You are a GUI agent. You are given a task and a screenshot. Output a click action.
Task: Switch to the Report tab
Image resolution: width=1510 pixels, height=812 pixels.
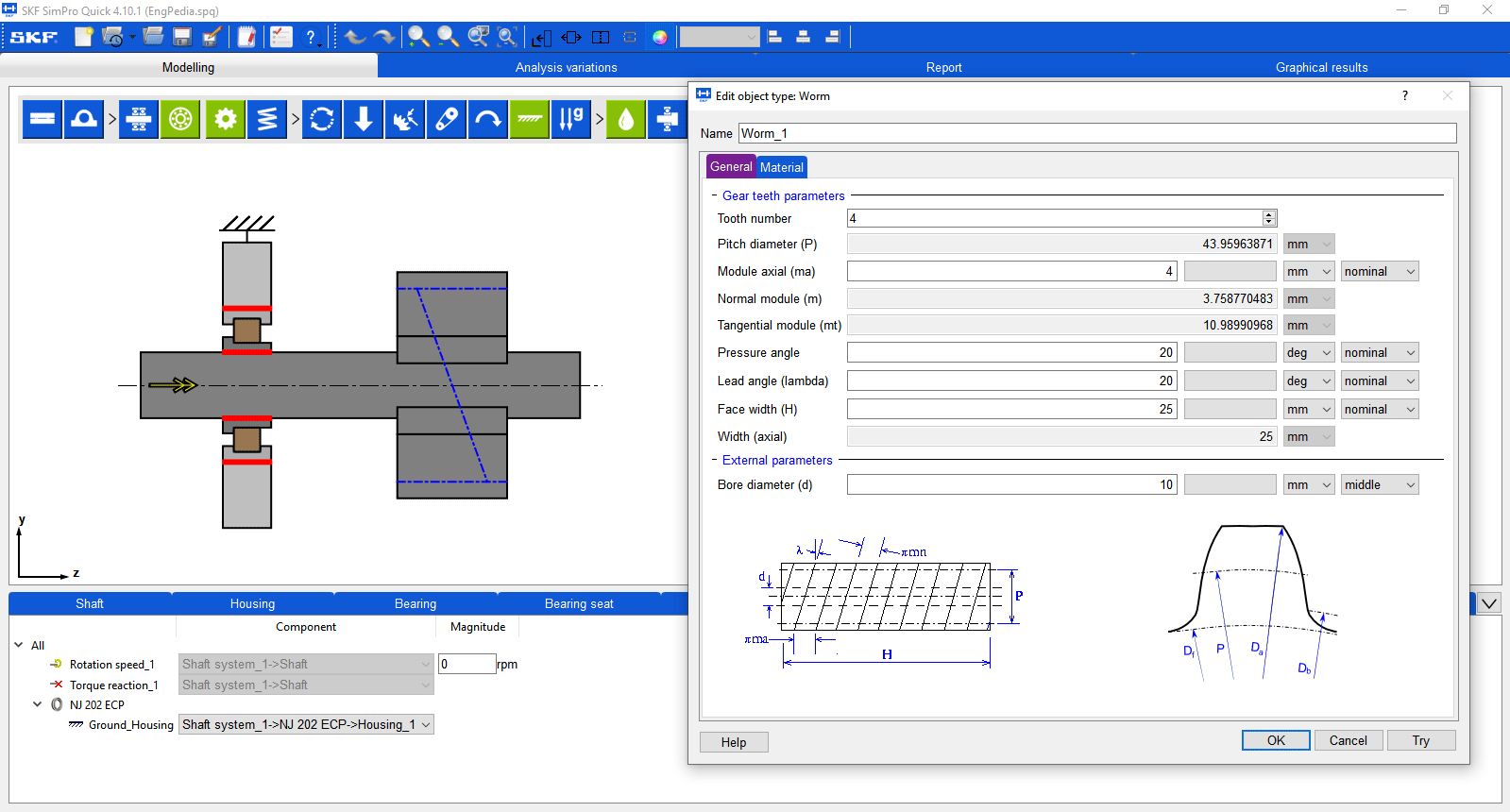coord(943,67)
